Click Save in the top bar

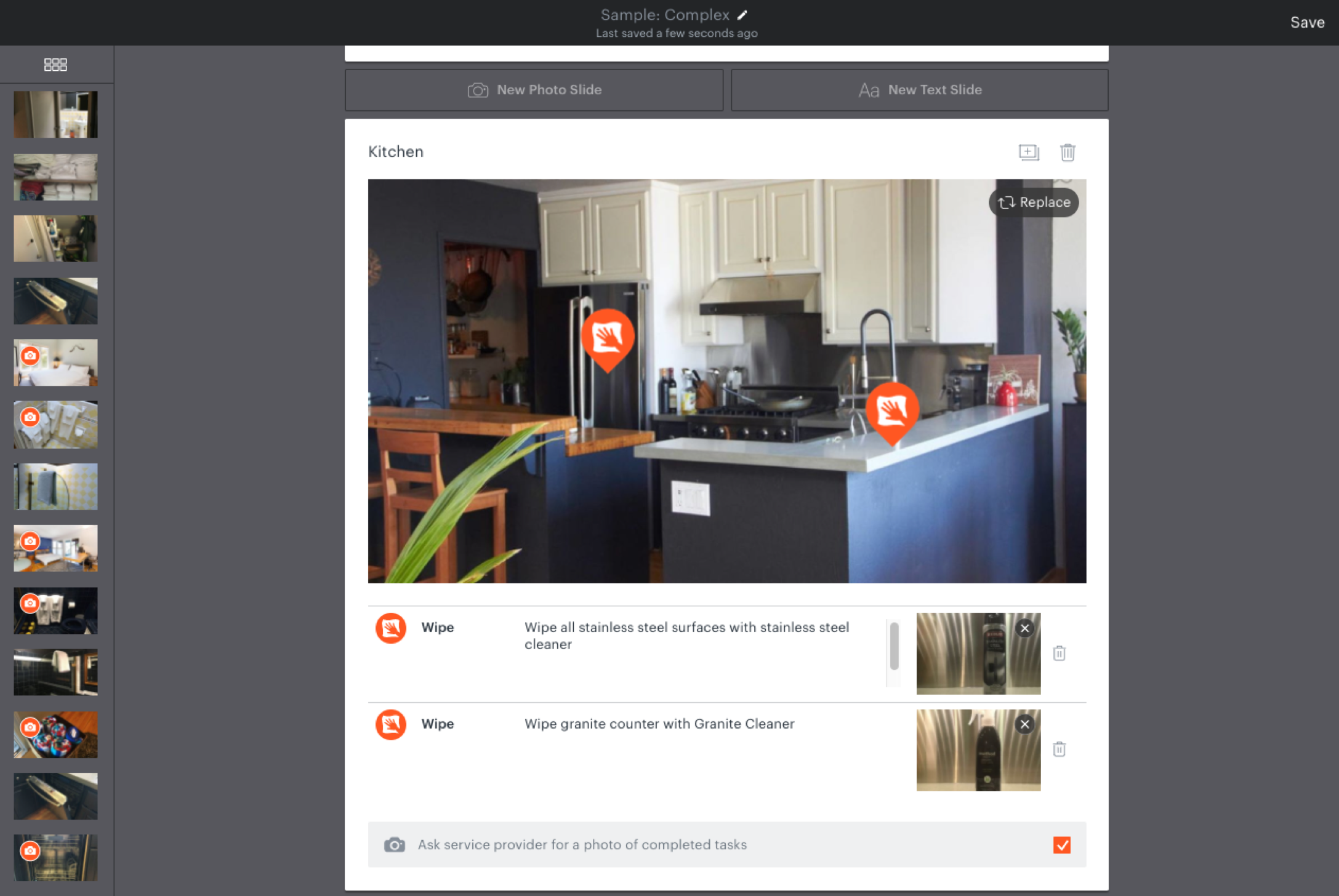click(1307, 23)
